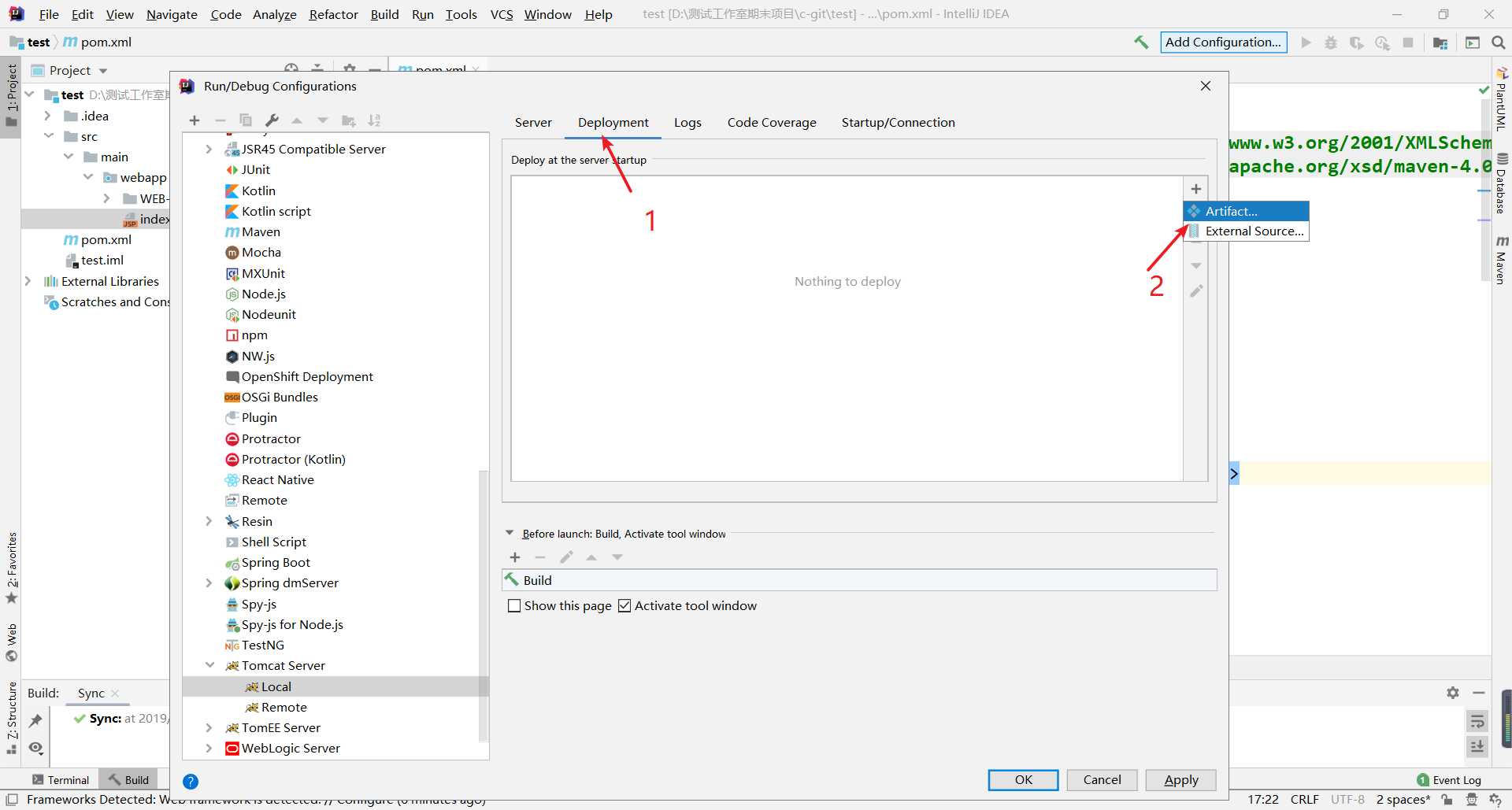Click Build panel settings gear
This screenshot has height=810, width=1512.
click(x=1453, y=693)
